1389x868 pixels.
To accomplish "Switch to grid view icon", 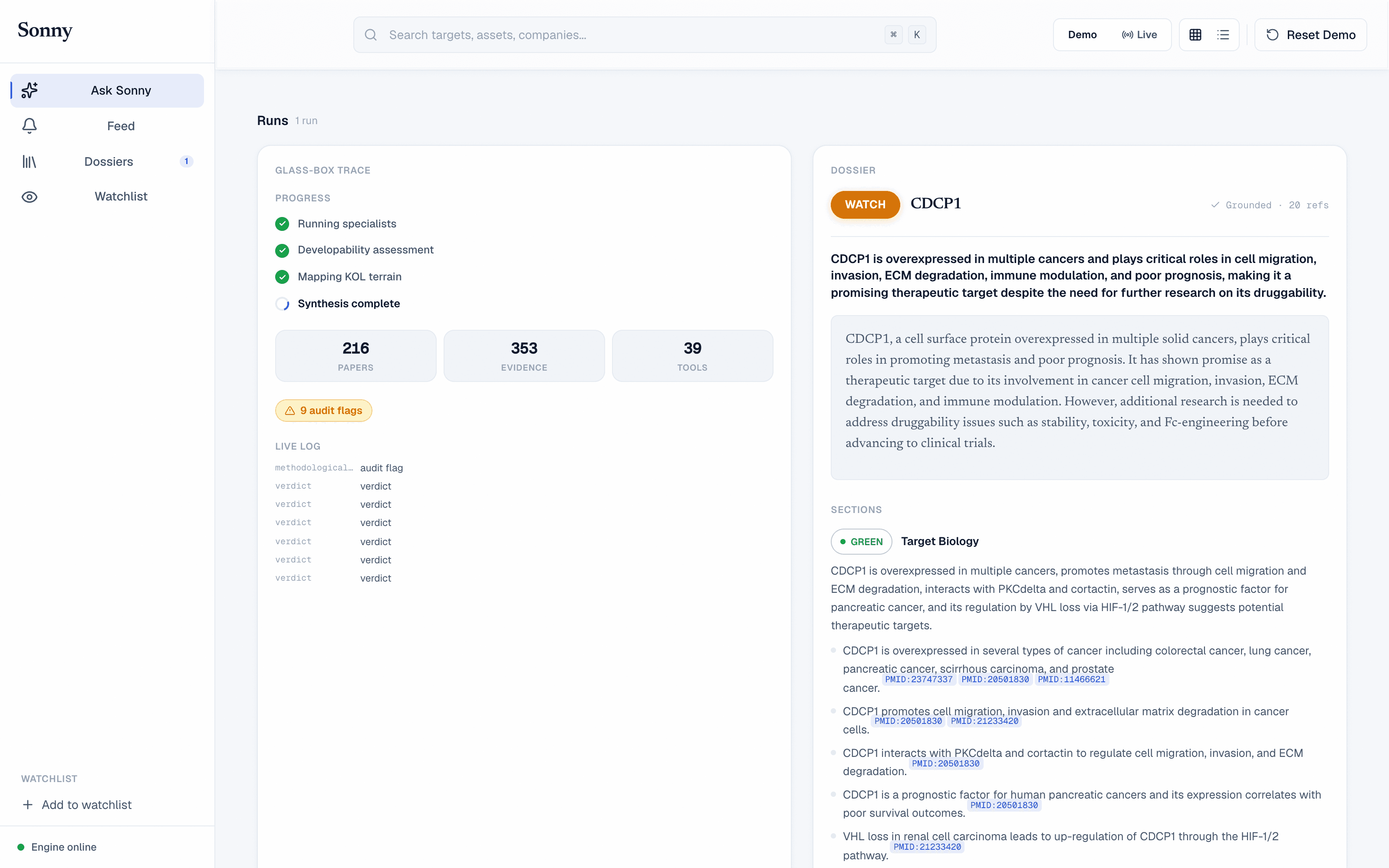I will 1195,35.
